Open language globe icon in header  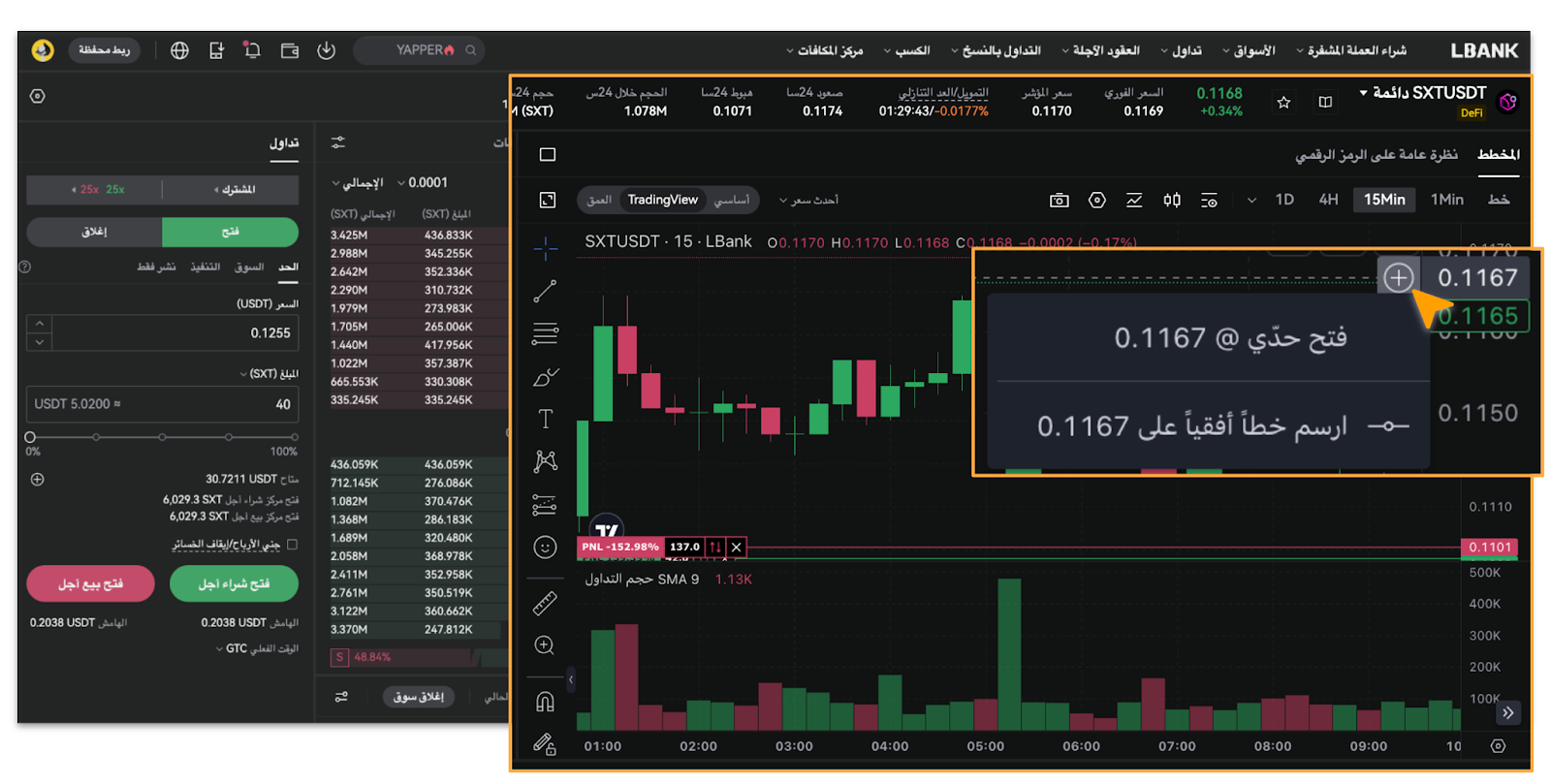(x=179, y=50)
